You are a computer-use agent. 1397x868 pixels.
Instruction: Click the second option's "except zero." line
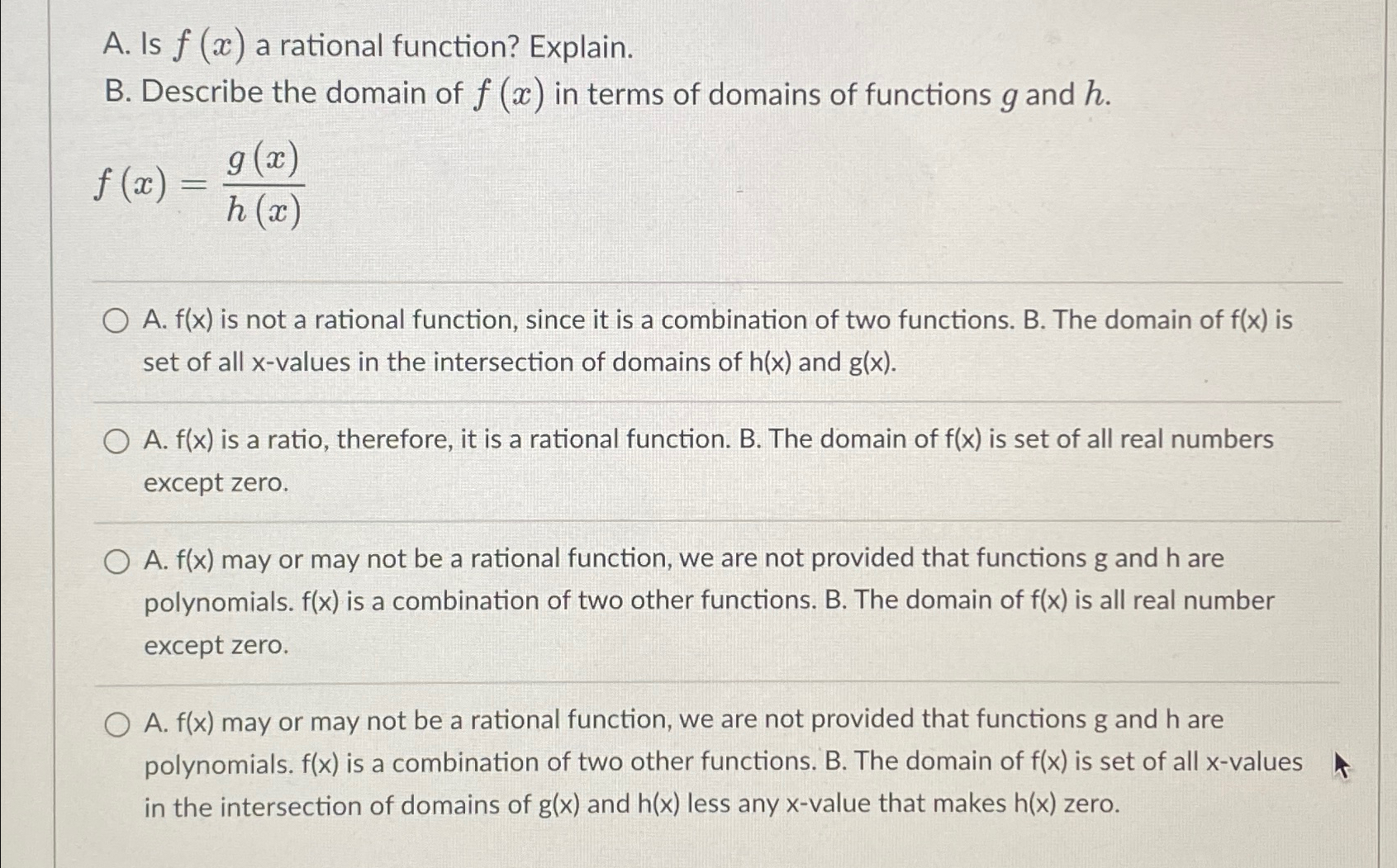216,483
